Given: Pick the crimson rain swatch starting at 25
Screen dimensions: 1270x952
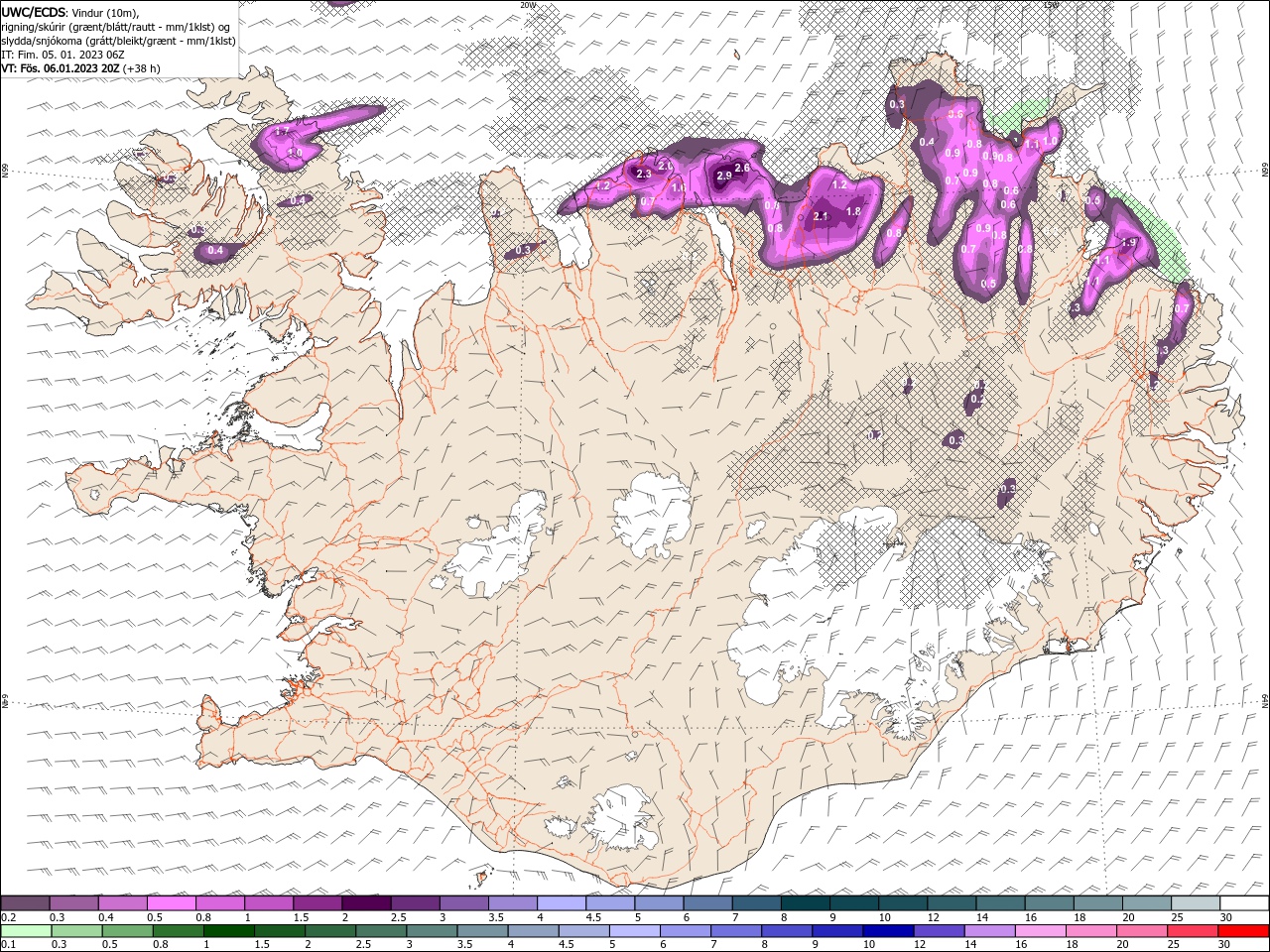Looking at the screenshot, I should pyautogui.click(x=1191, y=931).
